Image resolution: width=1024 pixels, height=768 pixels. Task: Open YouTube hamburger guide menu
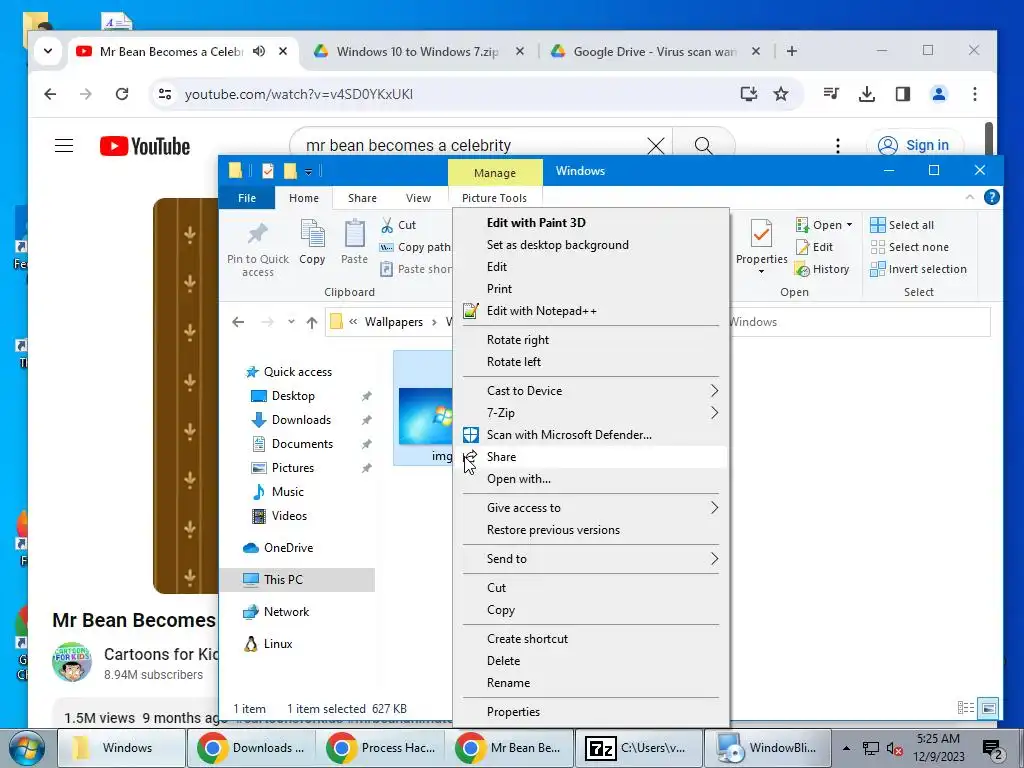(64, 145)
